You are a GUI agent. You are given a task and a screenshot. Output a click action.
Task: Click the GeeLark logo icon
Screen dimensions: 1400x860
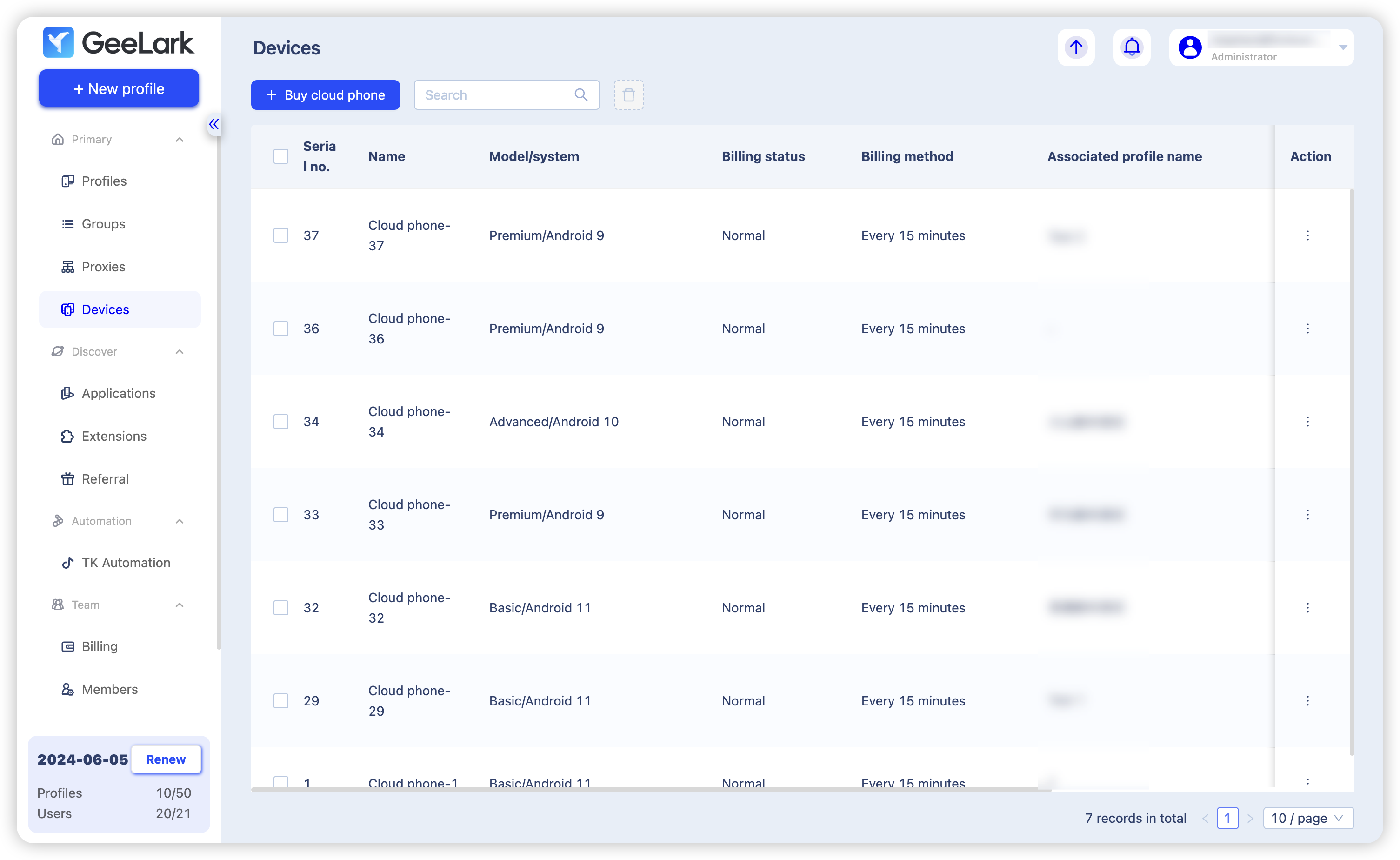pyautogui.click(x=58, y=43)
